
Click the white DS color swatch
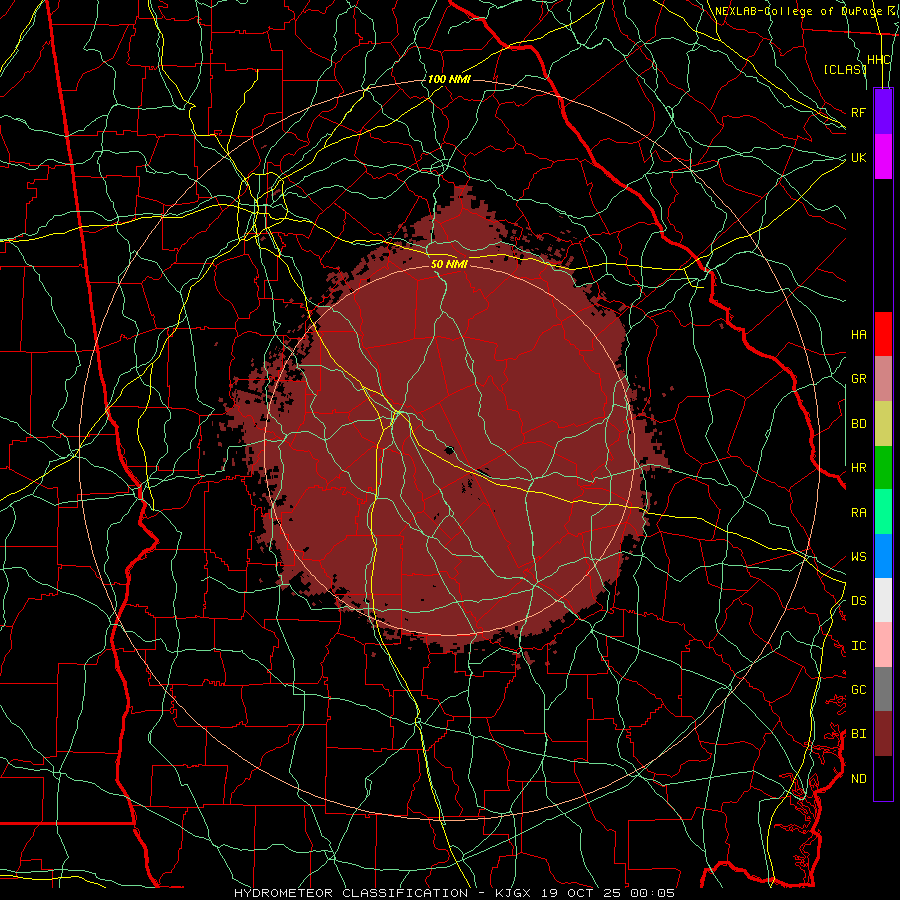click(x=883, y=600)
